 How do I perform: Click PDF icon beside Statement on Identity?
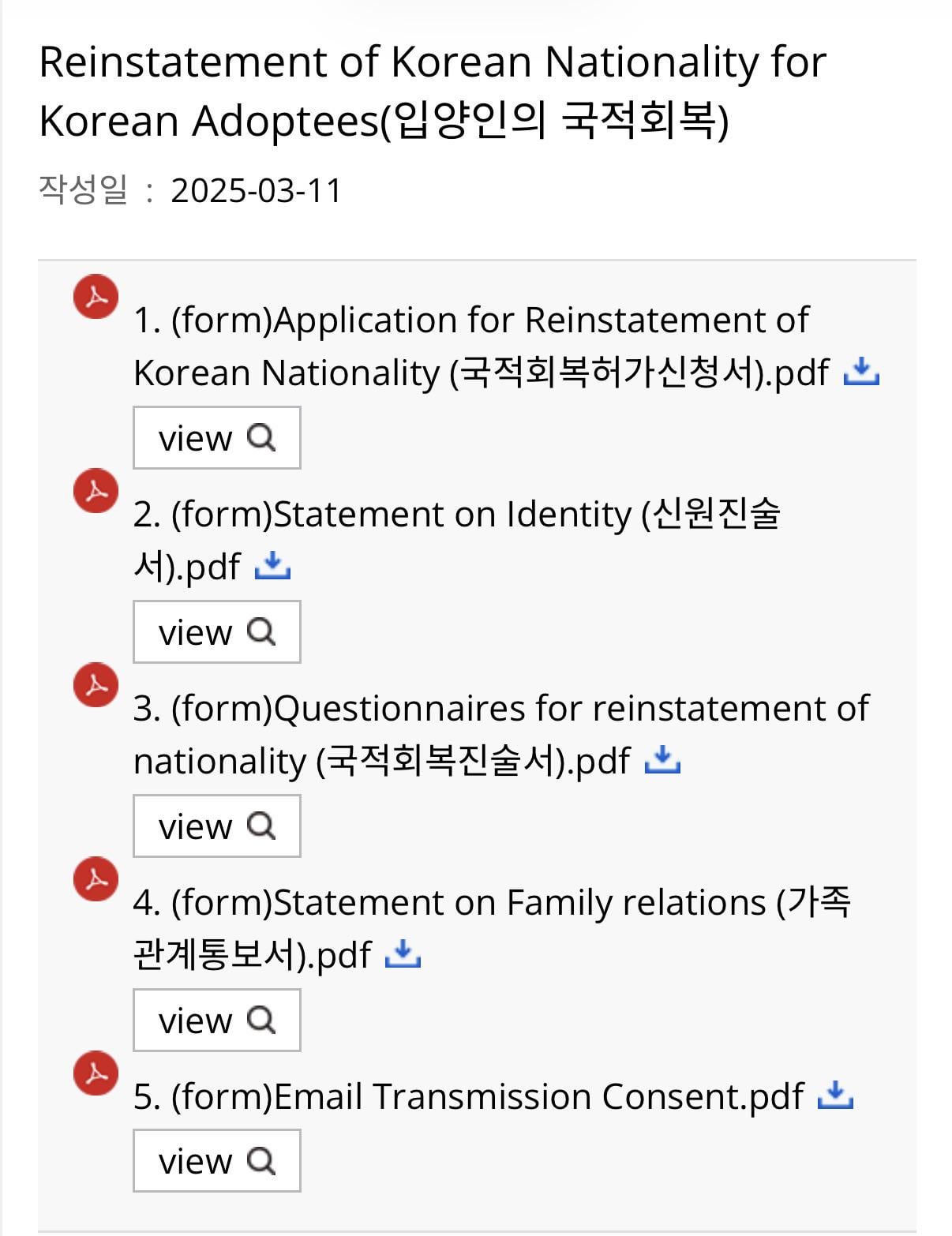pyautogui.click(x=96, y=491)
